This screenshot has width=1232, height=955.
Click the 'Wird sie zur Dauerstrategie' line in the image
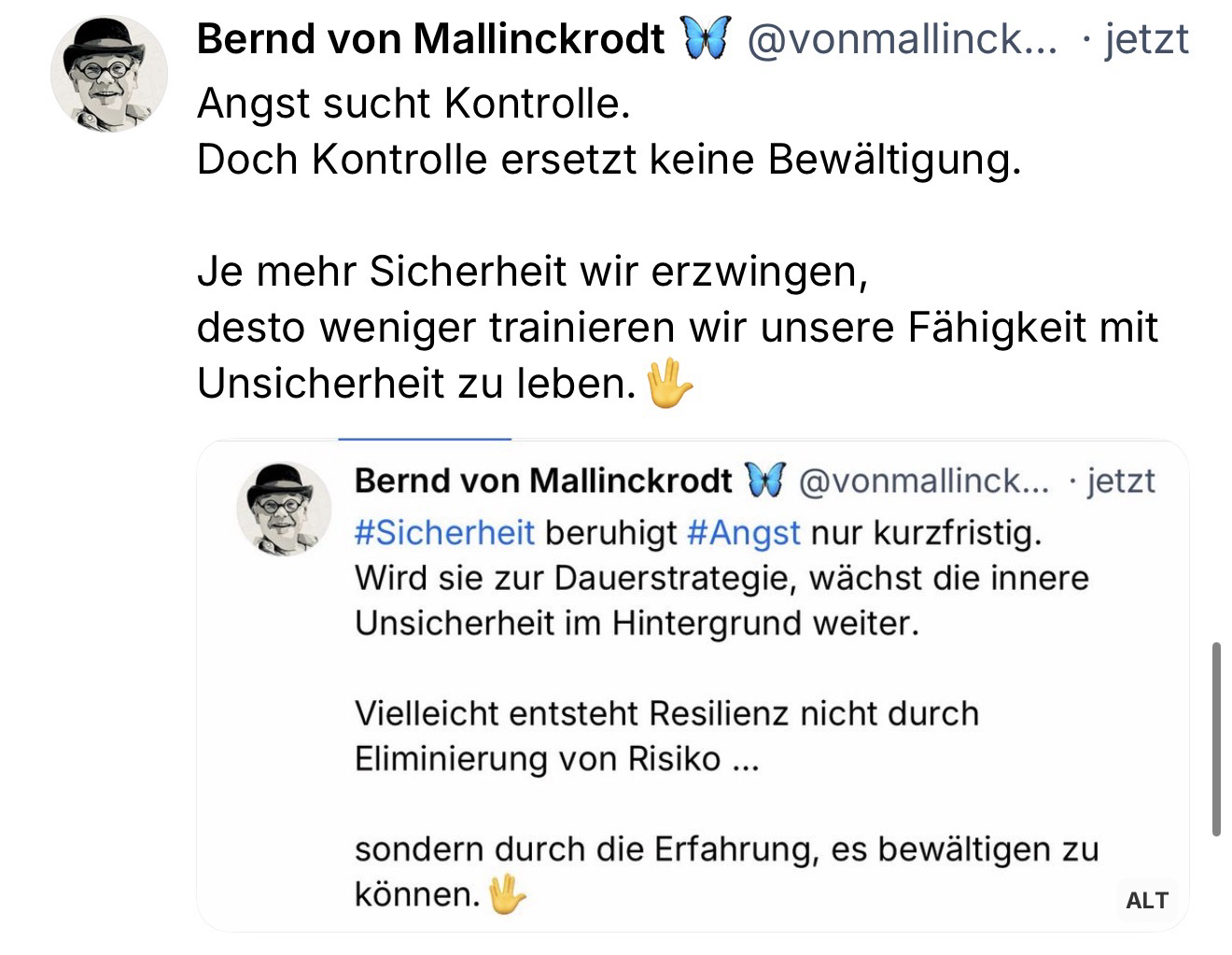coord(721,578)
